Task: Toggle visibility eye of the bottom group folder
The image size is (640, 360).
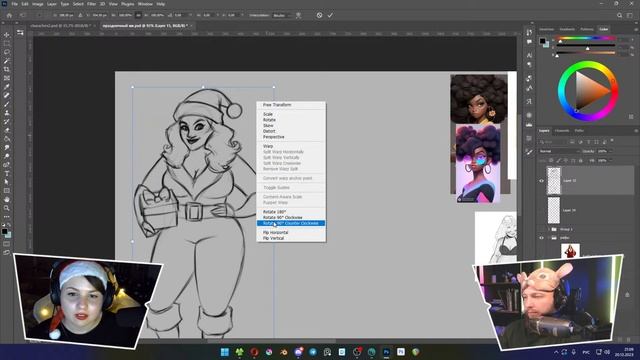Action: pyautogui.click(x=542, y=238)
